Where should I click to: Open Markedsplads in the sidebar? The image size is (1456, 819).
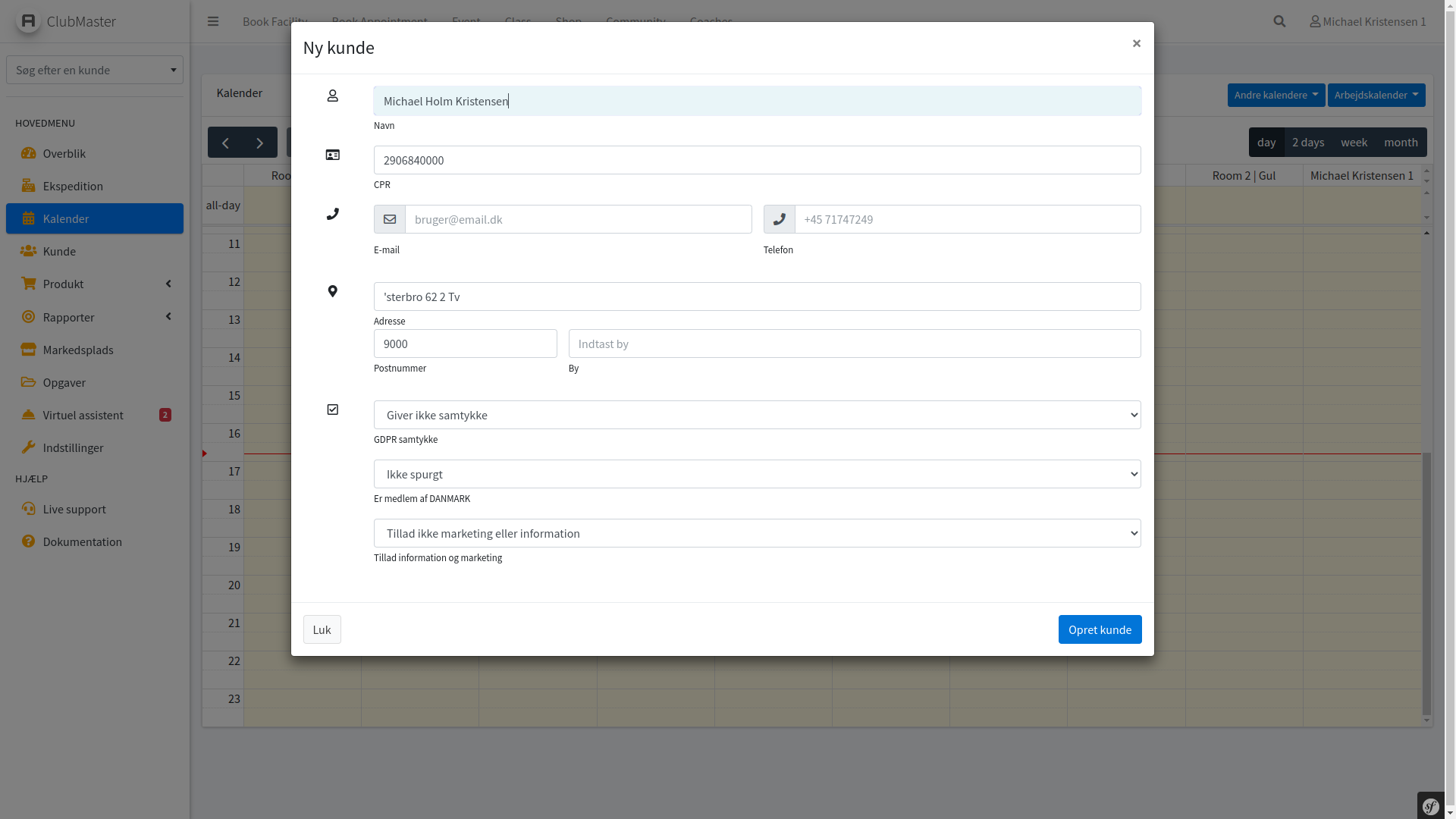(x=78, y=350)
